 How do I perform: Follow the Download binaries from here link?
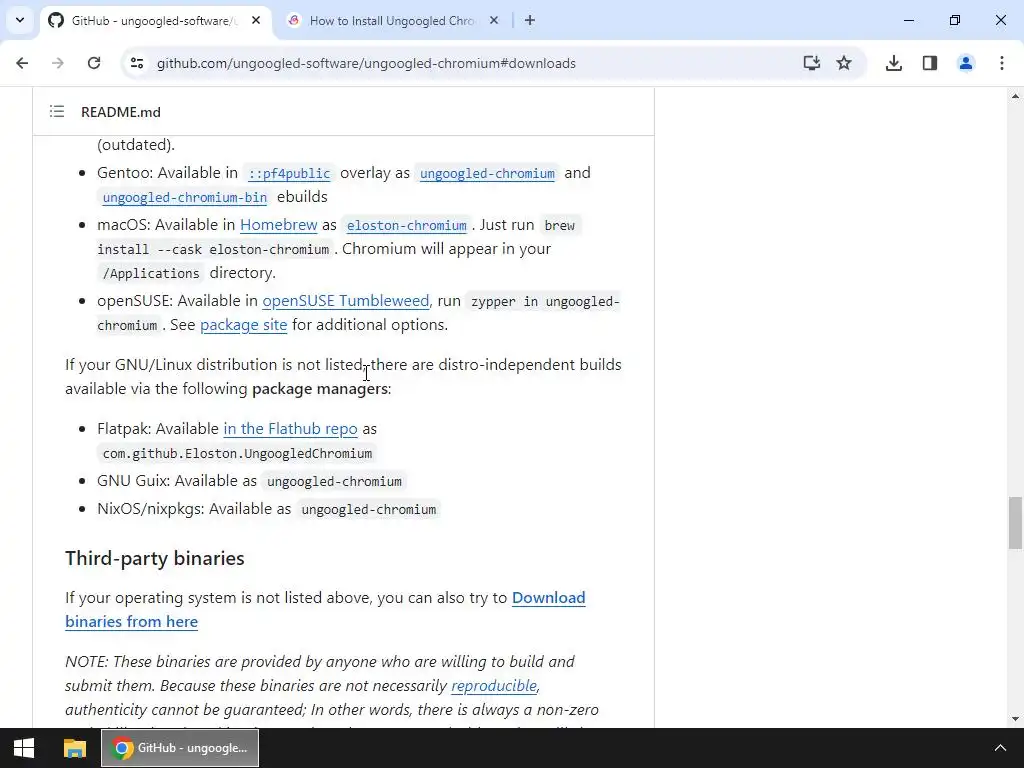click(x=325, y=609)
